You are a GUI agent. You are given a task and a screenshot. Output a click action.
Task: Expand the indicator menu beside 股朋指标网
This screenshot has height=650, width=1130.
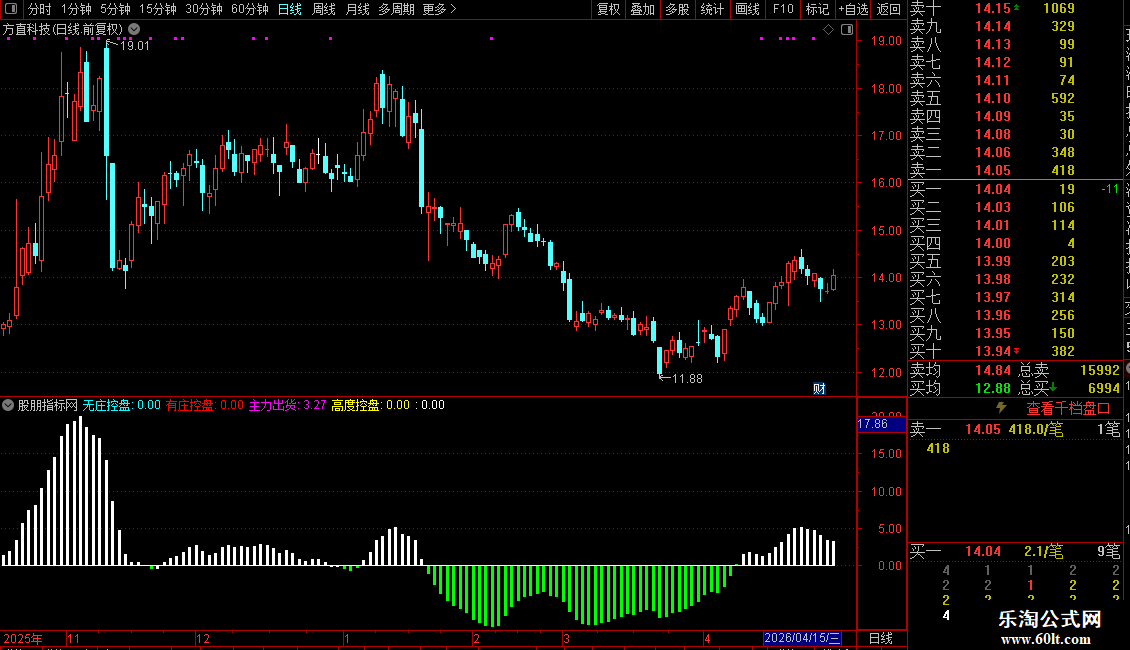[x=8, y=405]
